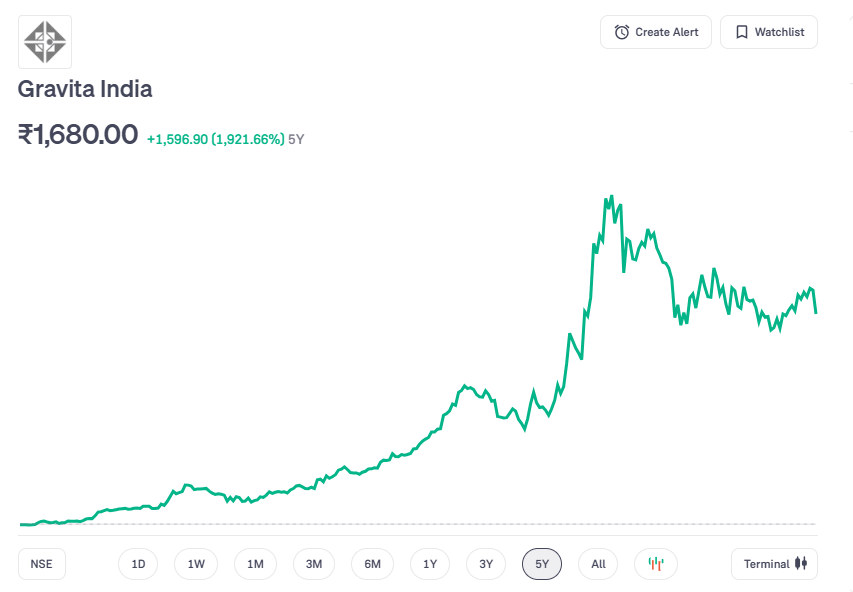The image size is (853, 592).
Task: Click the candlestick icon beside Terminal
Action: 800,564
